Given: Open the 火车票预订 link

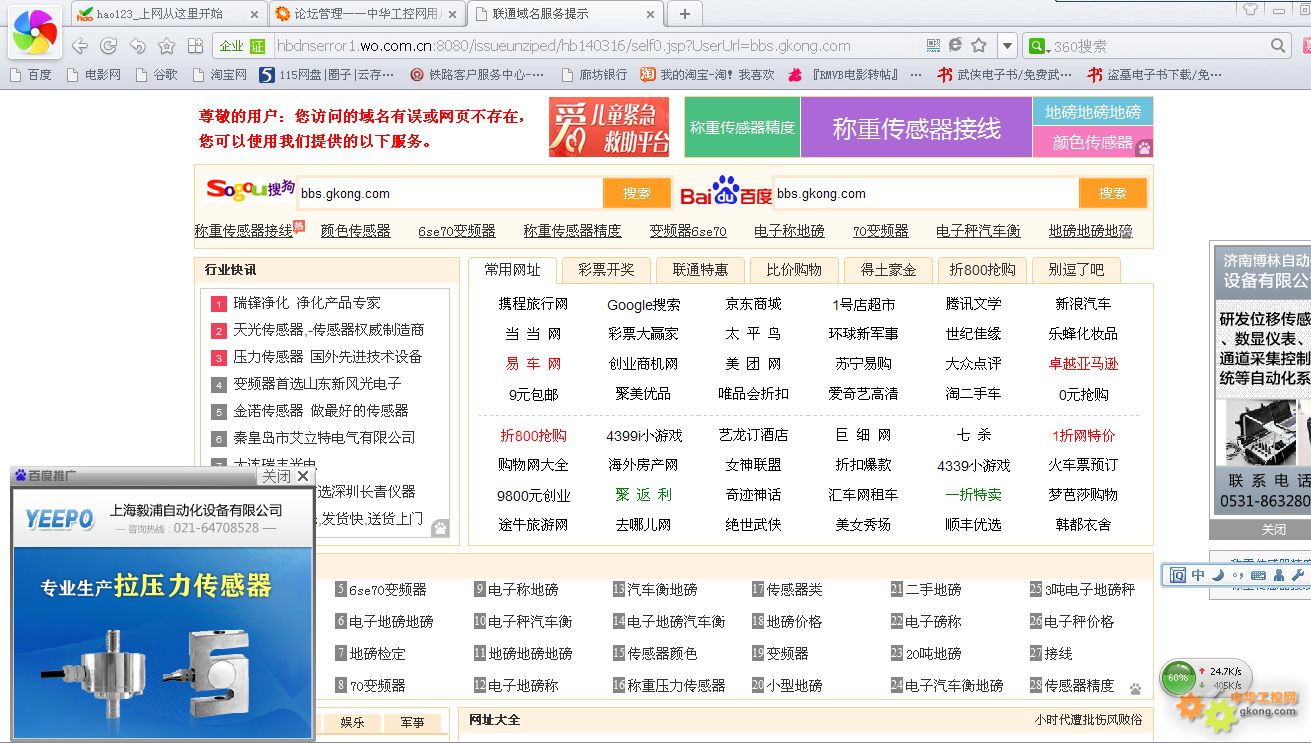Looking at the screenshot, I should coord(1083,465).
